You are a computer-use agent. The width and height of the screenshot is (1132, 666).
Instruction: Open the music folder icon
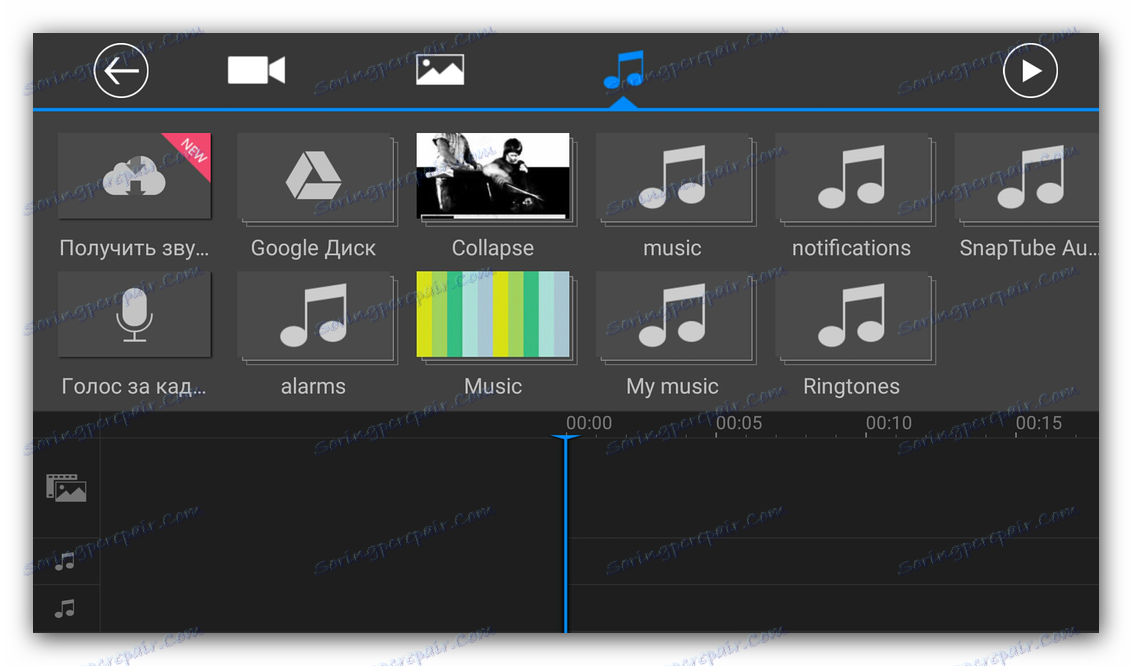(x=672, y=175)
